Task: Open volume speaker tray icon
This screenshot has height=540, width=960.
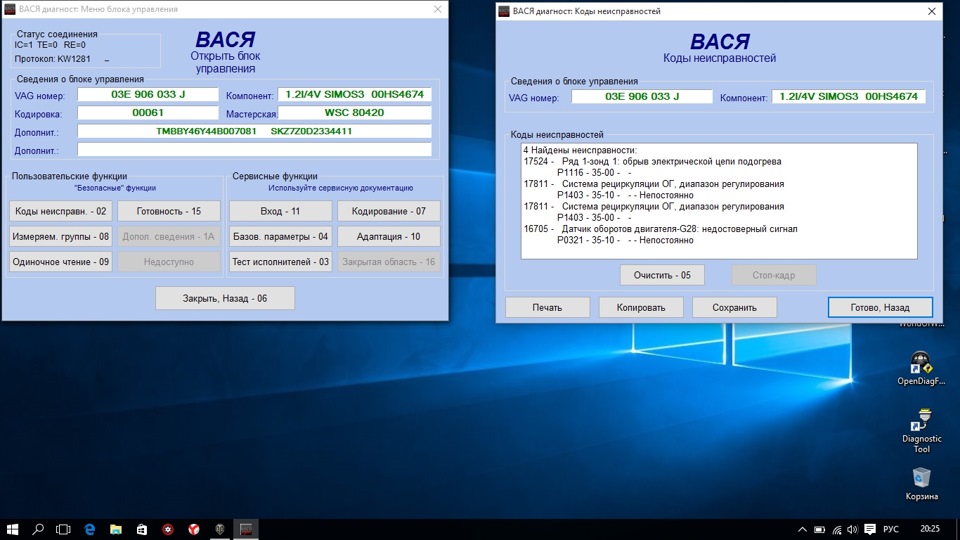Action: tap(853, 530)
